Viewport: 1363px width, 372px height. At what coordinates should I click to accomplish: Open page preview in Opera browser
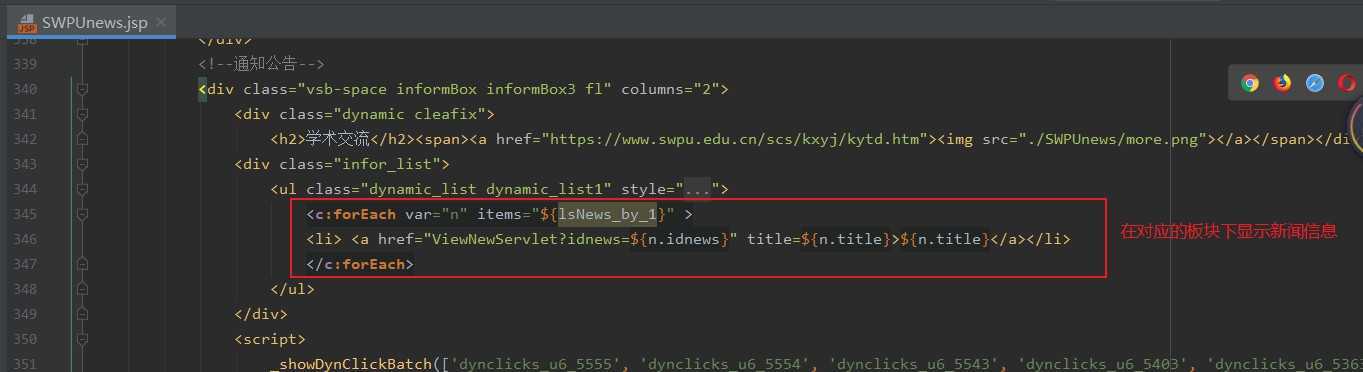1346,83
